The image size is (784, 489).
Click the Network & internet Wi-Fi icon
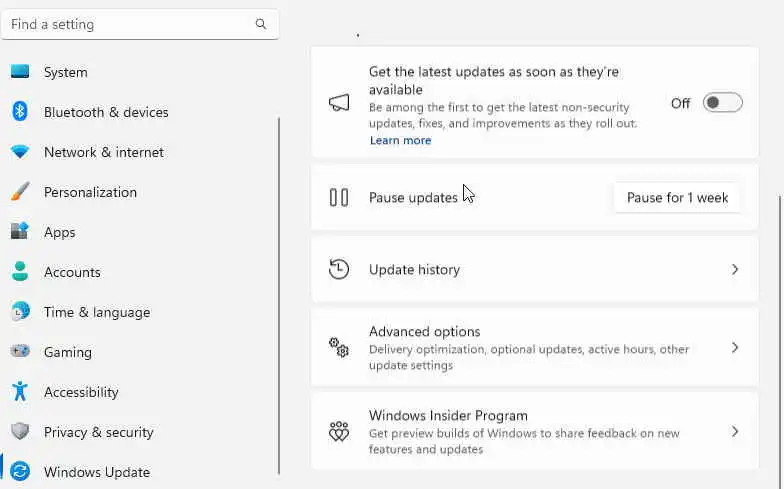[20, 152]
